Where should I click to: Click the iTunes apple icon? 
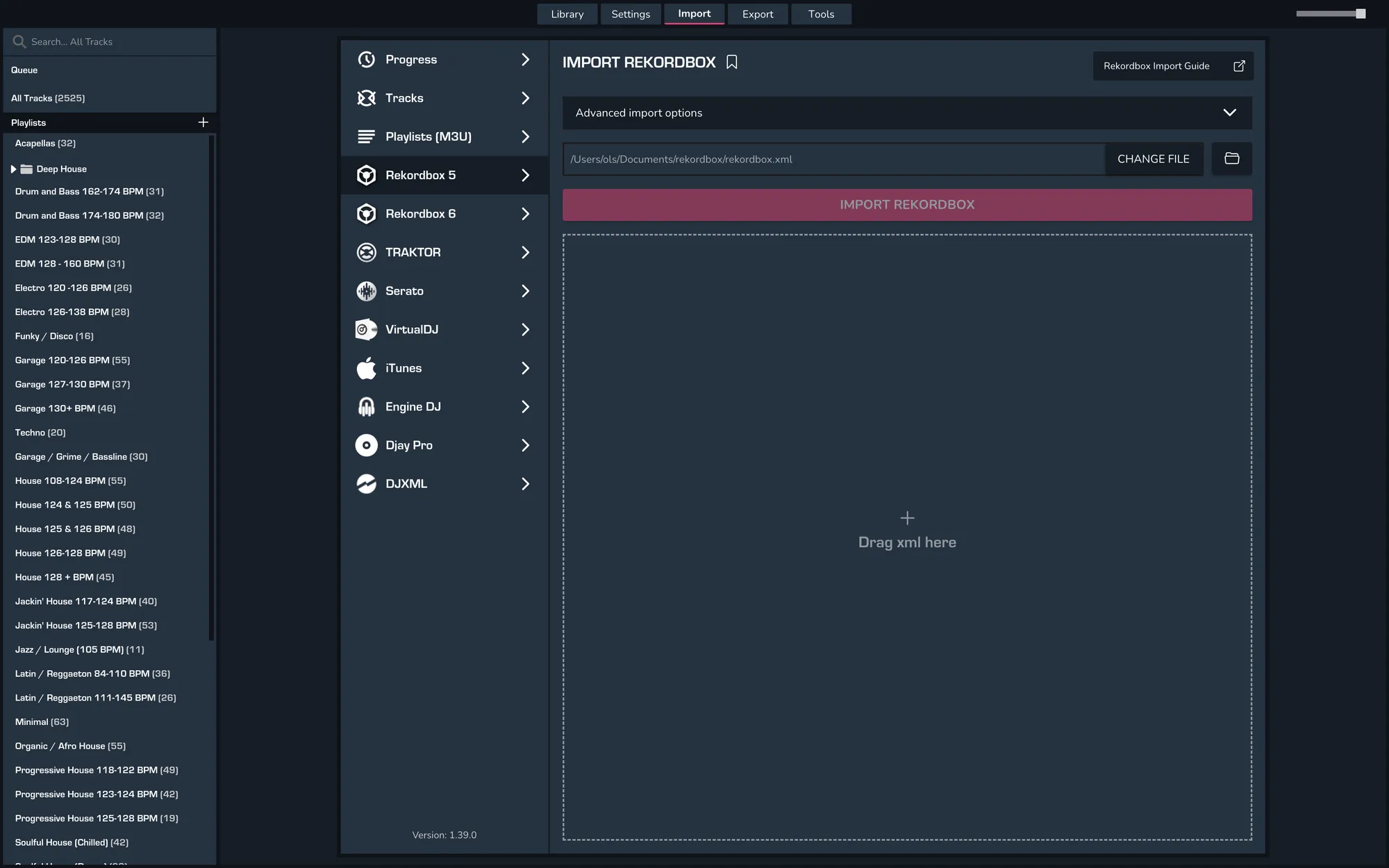[366, 368]
